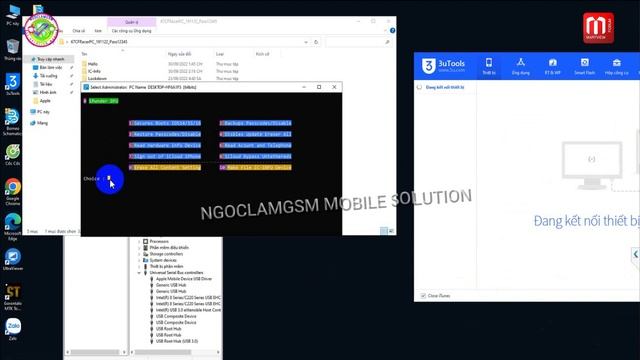The width and height of the screenshot is (640, 360).
Task: Open the 3uTools desktop shortcut
Action: [x=13, y=84]
